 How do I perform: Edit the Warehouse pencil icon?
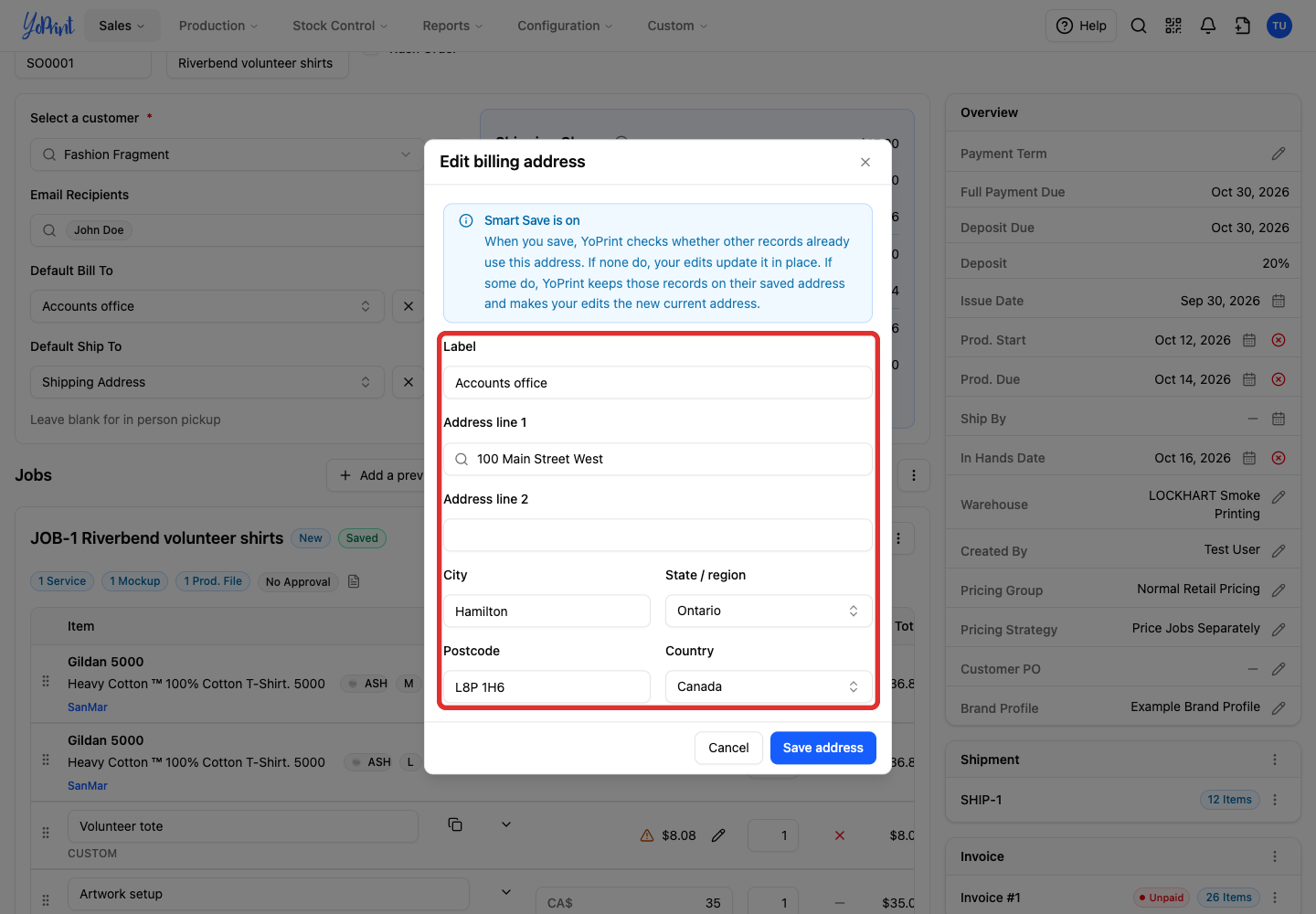click(x=1279, y=496)
